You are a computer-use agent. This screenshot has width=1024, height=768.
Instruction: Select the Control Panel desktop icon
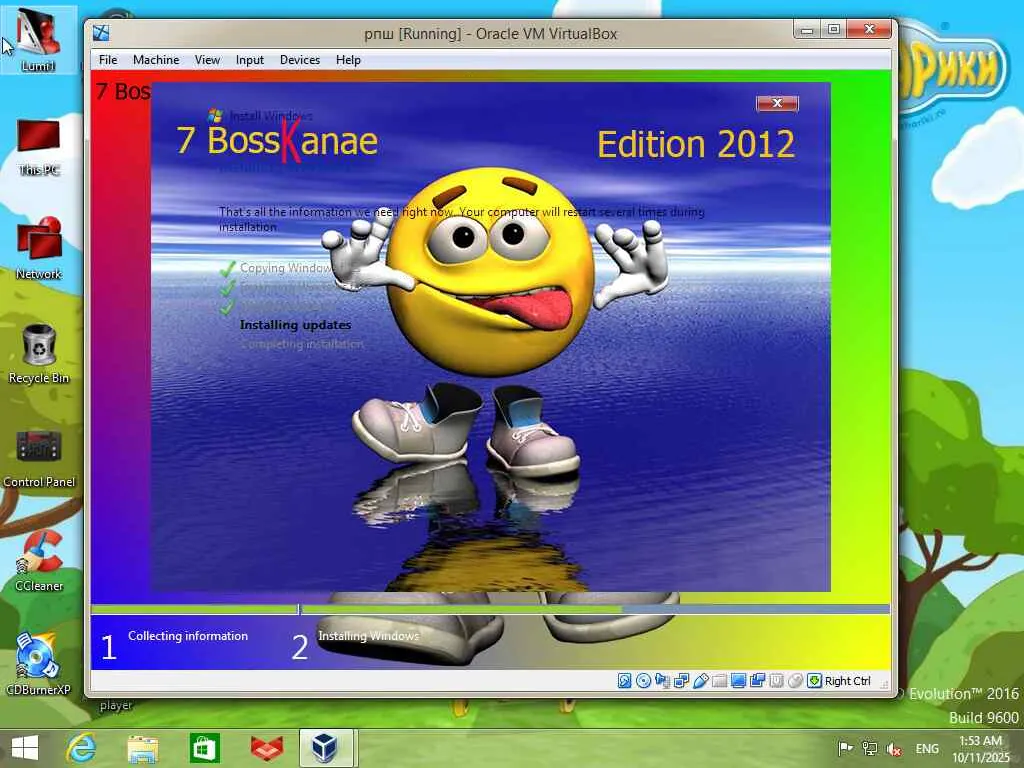click(39, 457)
